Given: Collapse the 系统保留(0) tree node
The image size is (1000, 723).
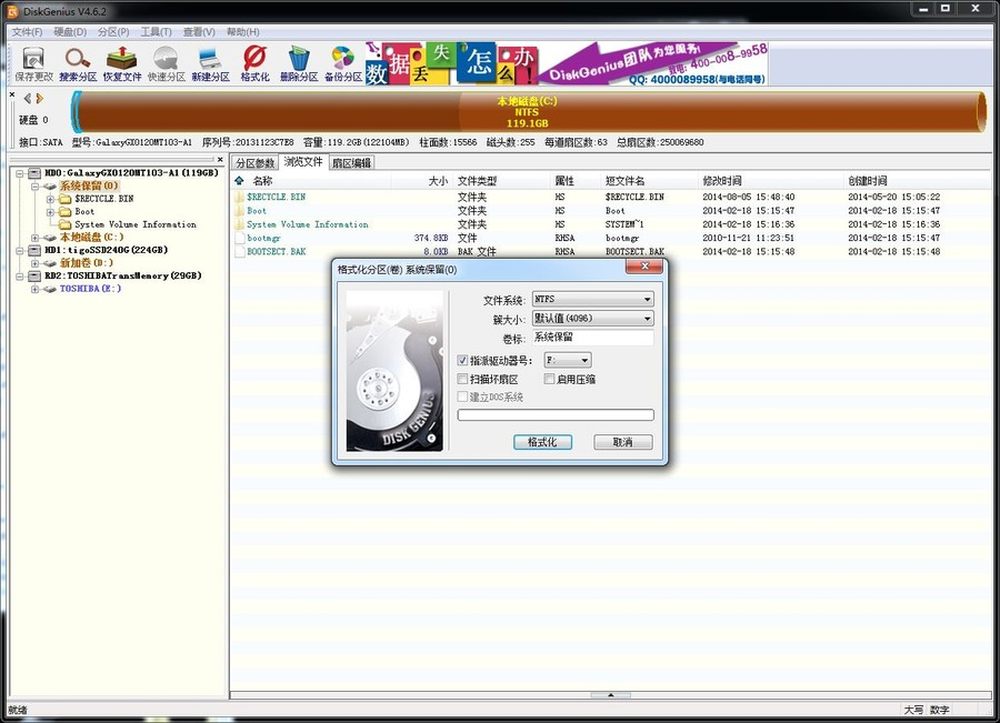Looking at the screenshot, I should (35, 186).
